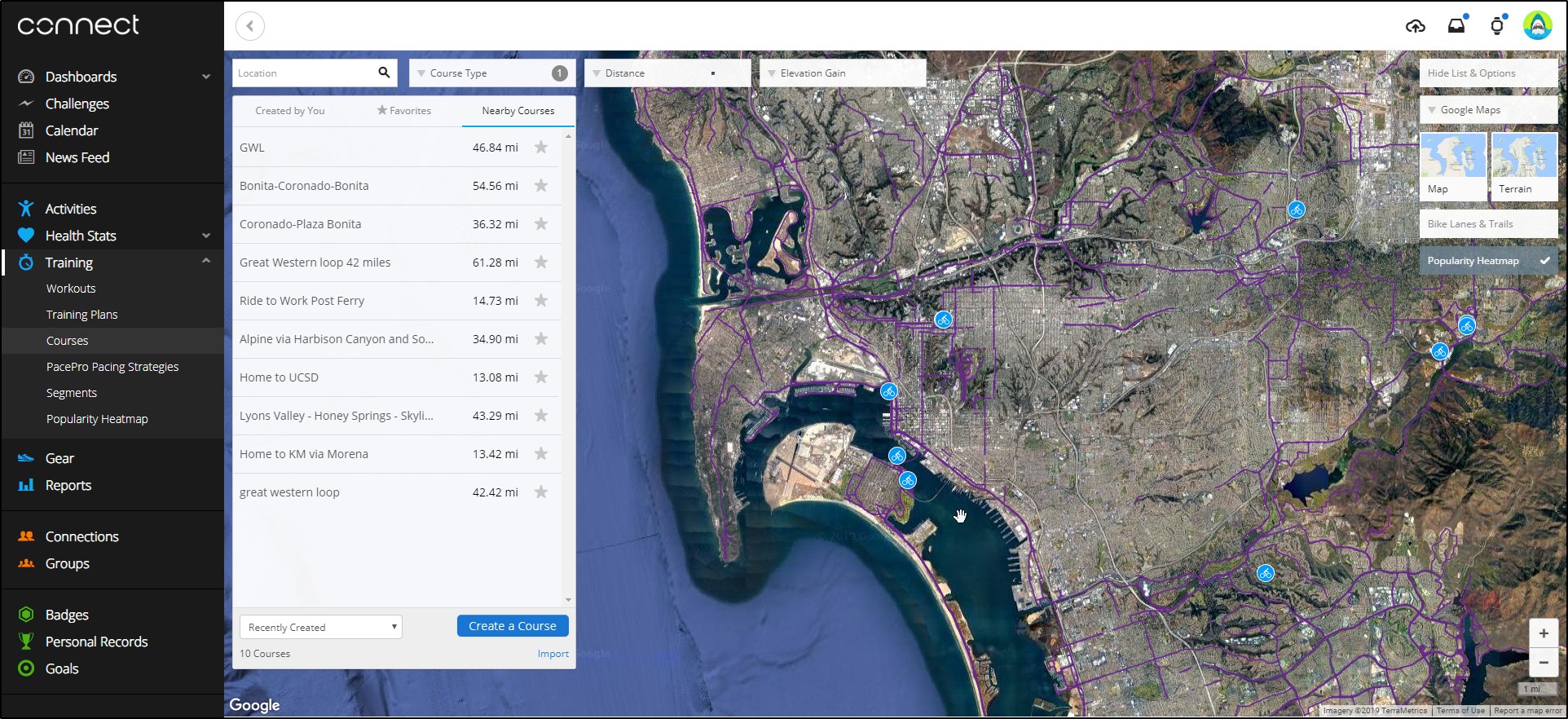
Task: Click the upload cloud icon
Action: pos(1416,26)
